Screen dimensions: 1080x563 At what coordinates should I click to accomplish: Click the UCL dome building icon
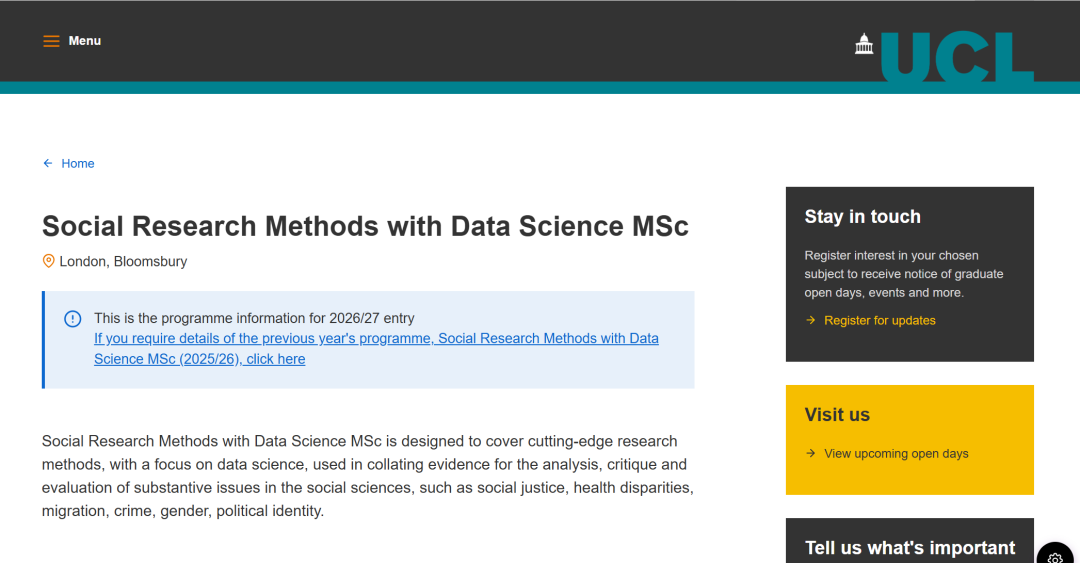coord(864,44)
